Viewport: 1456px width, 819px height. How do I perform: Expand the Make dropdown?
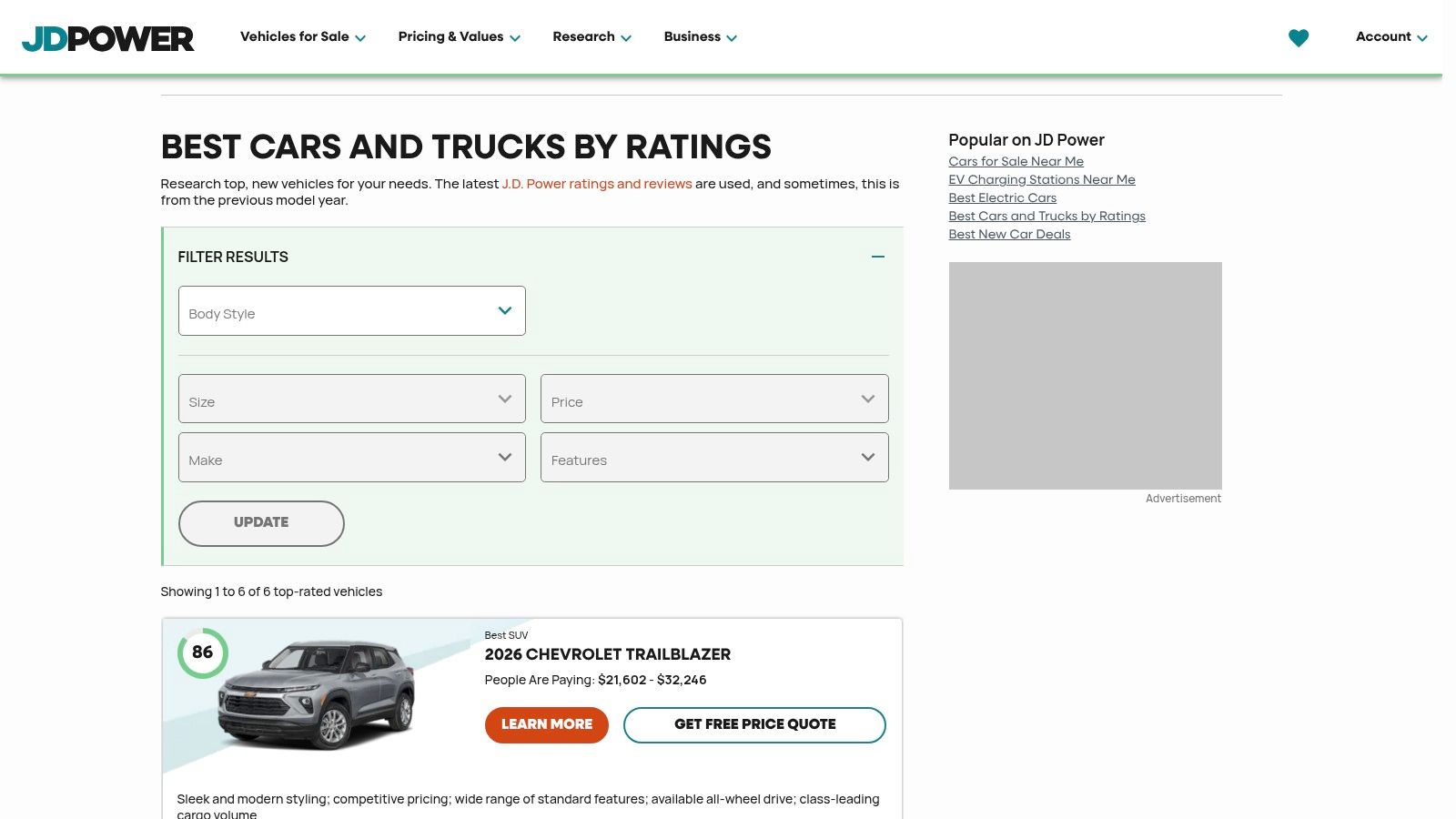(x=352, y=457)
